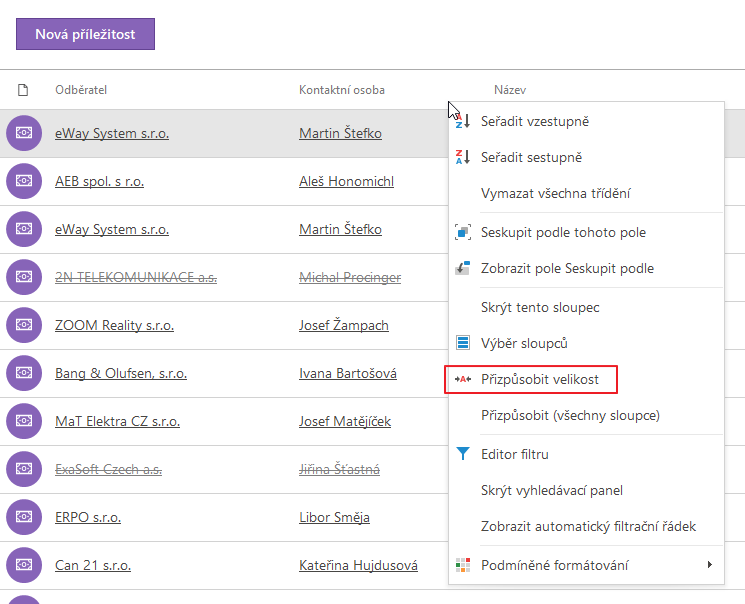Open the ZOOM Reality s.r.o. link
The height and width of the screenshot is (604, 745).
click(115, 326)
